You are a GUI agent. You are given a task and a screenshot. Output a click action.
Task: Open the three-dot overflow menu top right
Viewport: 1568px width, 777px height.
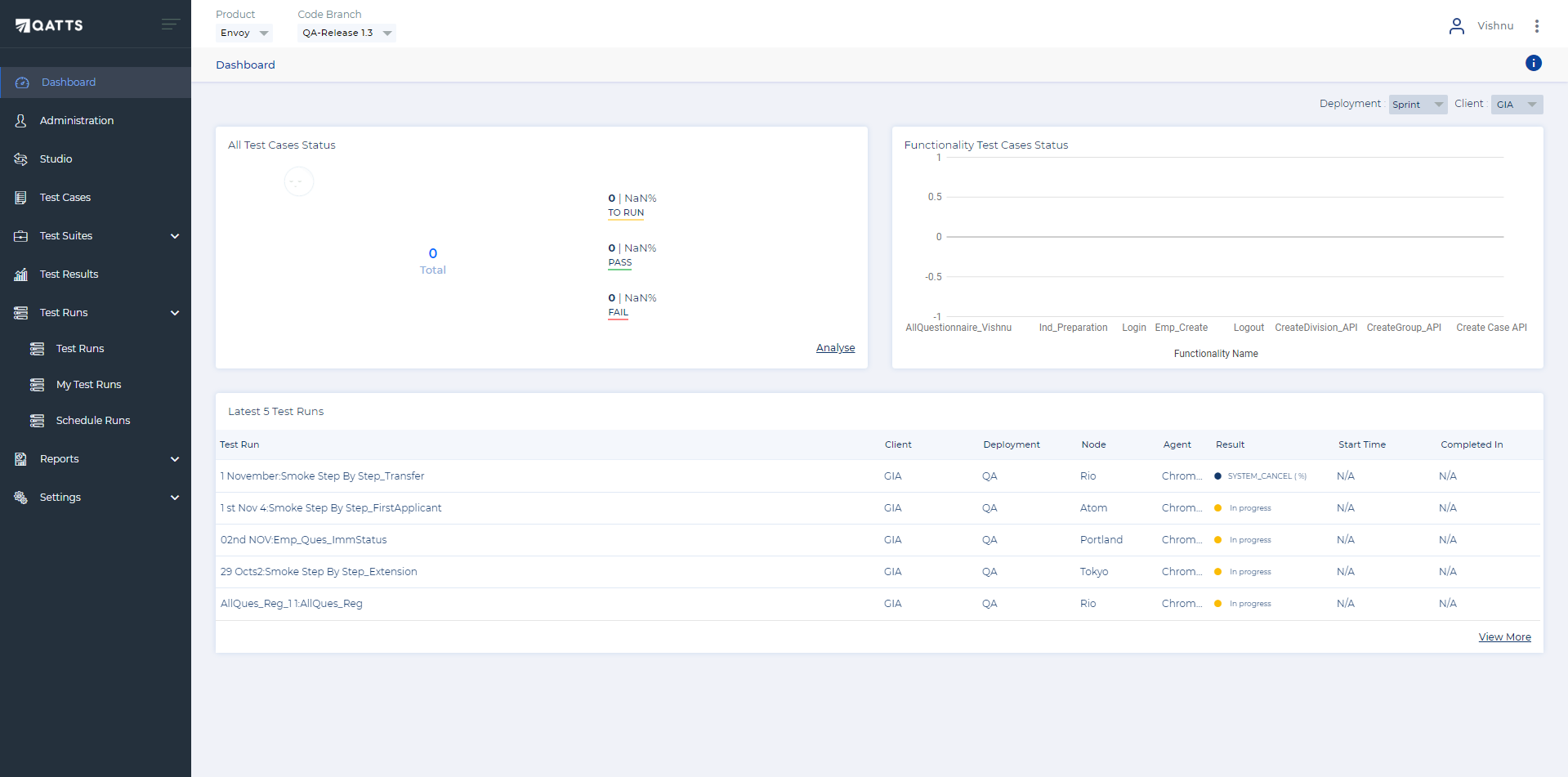pyautogui.click(x=1538, y=25)
